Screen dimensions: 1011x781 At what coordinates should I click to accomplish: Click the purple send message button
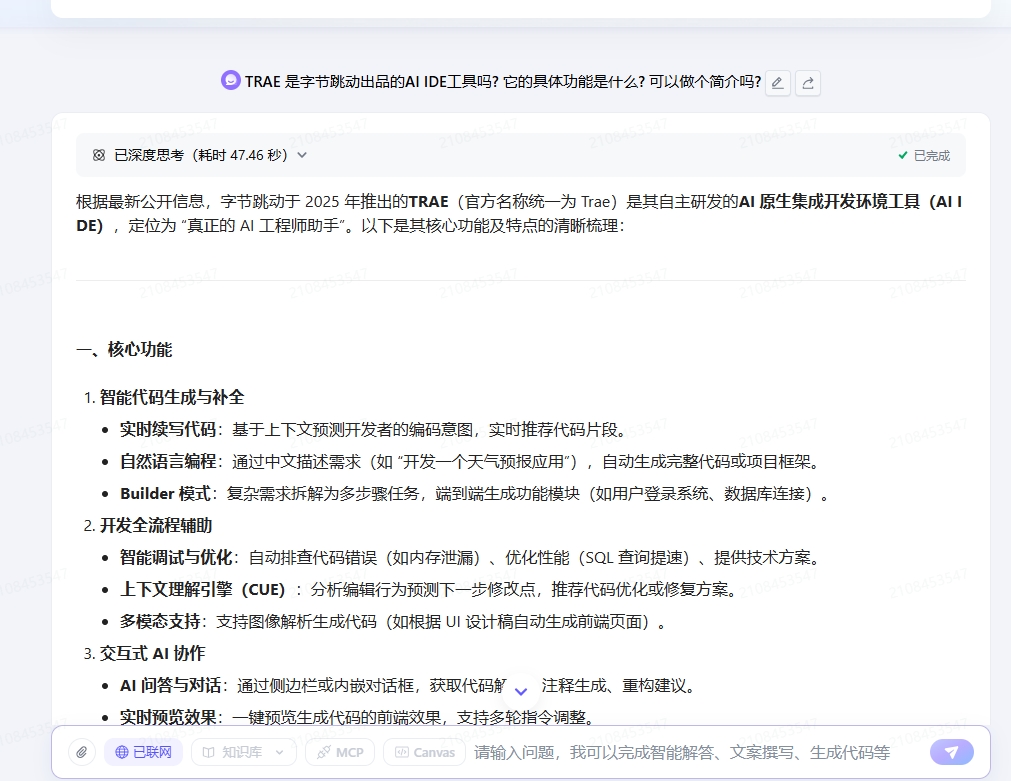click(952, 752)
